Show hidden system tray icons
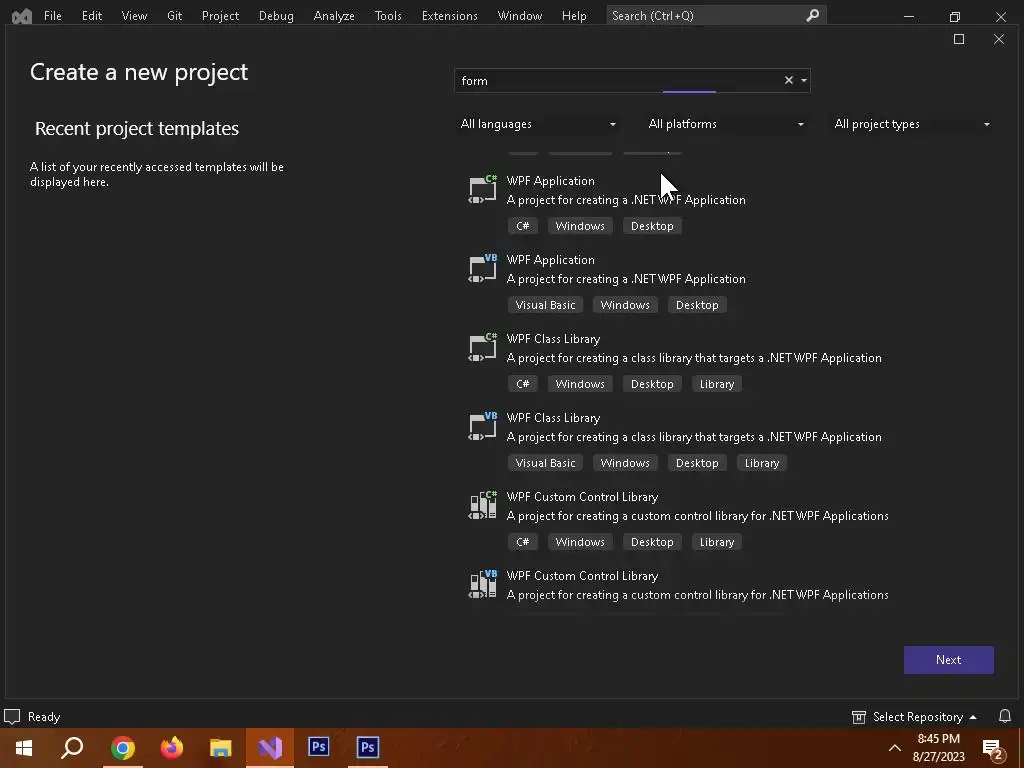This screenshot has width=1024, height=768. pyautogui.click(x=895, y=748)
